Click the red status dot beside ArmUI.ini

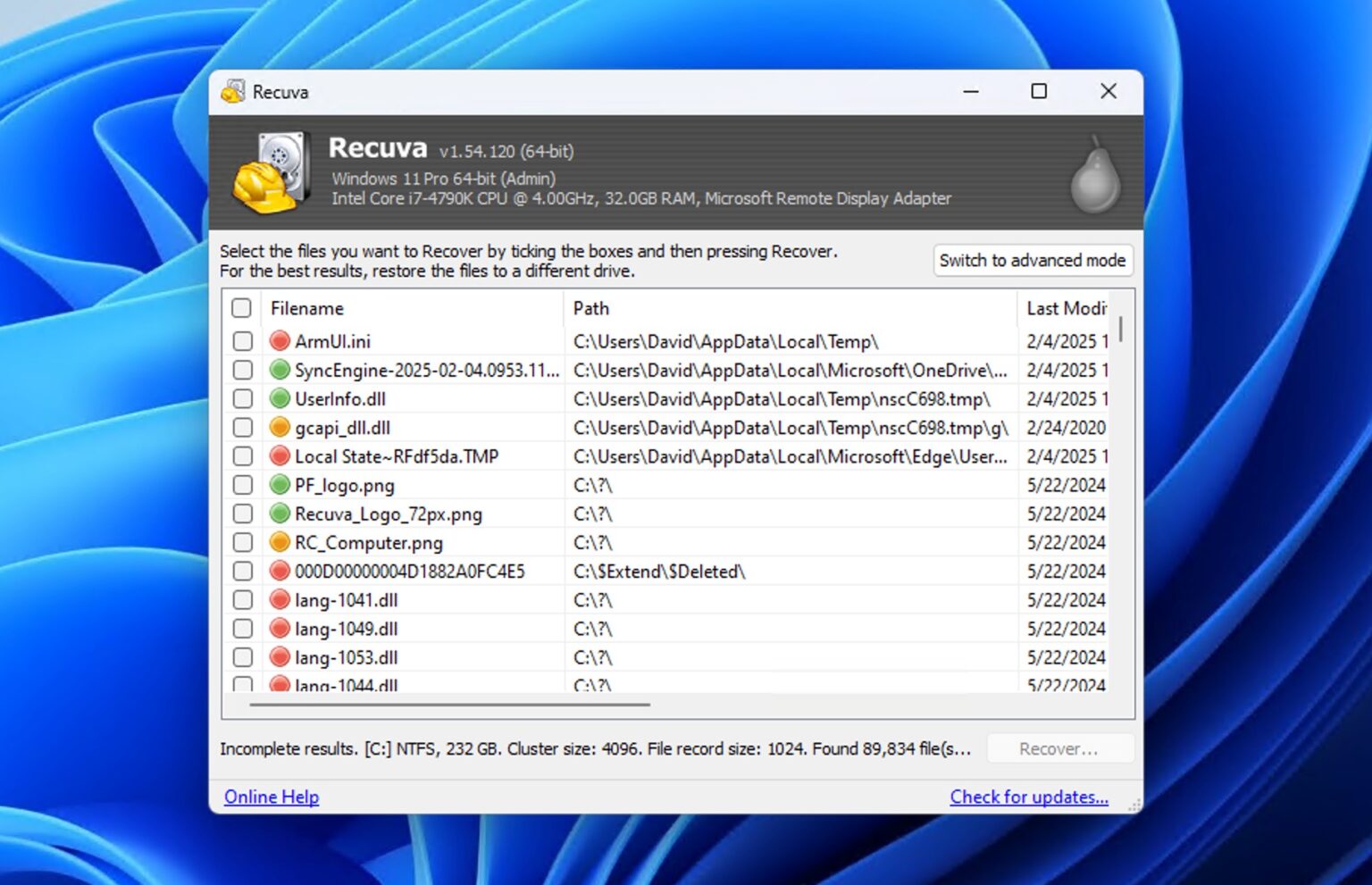click(x=280, y=340)
